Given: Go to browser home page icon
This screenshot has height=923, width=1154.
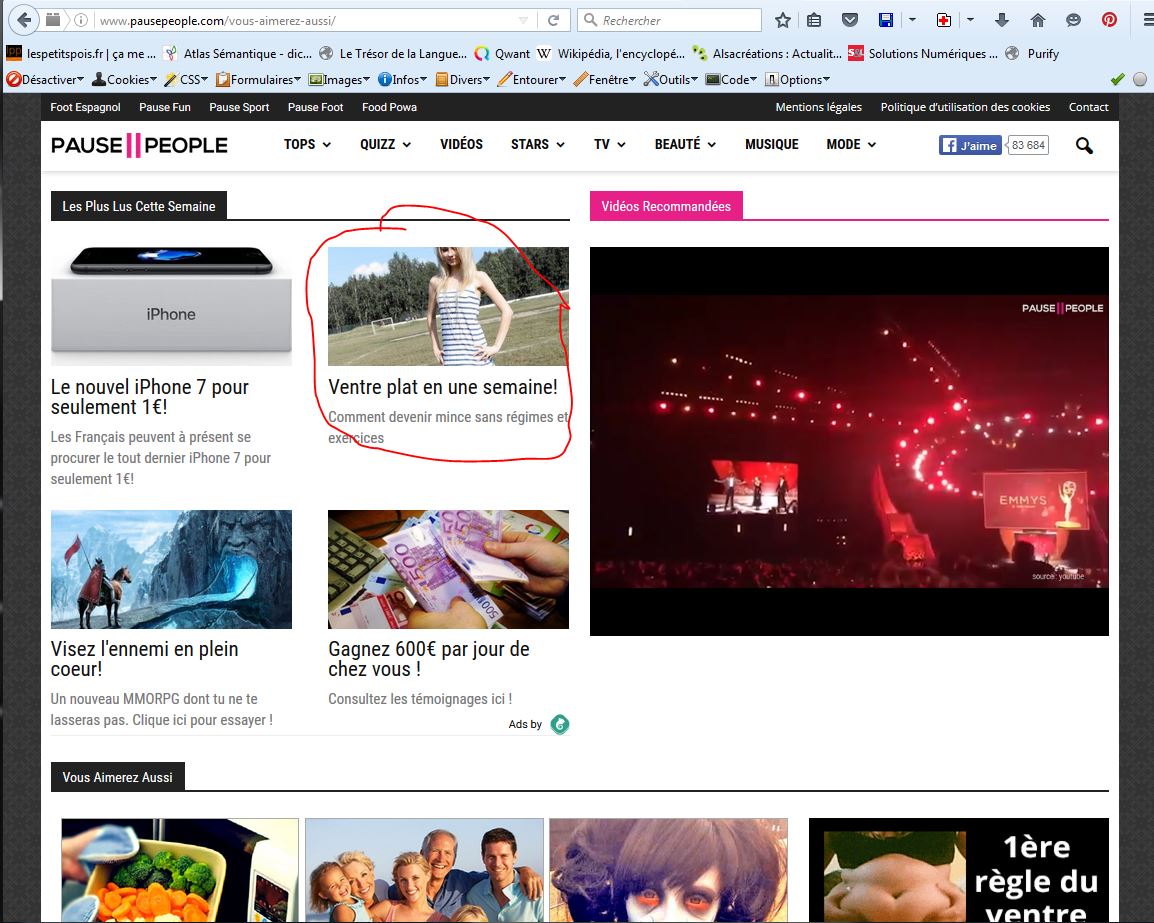Looking at the screenshot, I should point(1037,20).
